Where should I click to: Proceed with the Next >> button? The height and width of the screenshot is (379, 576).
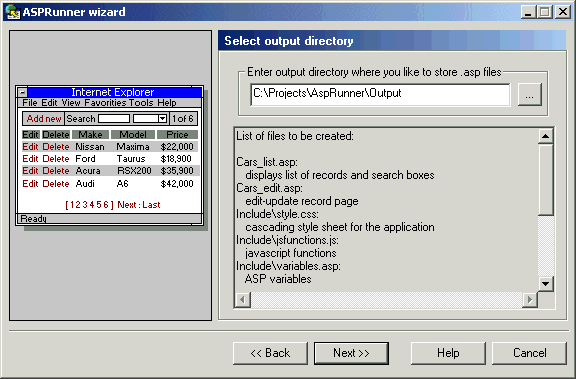pyautogui.click(x=351, y=353)
